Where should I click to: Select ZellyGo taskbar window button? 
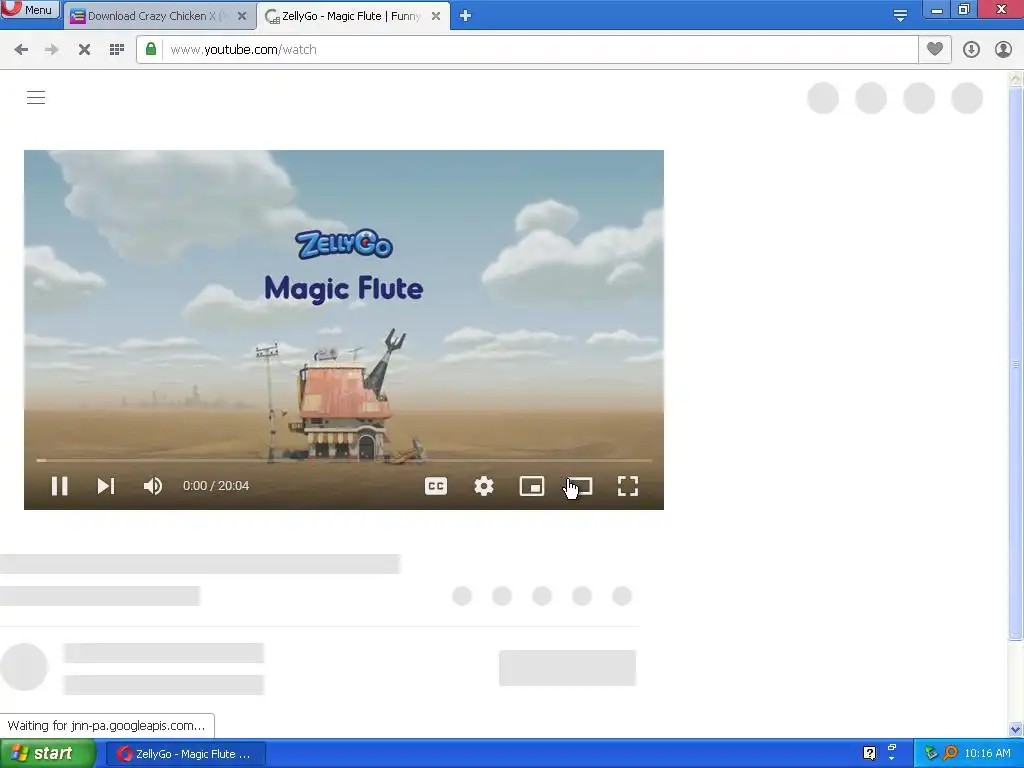click(185, 754)
